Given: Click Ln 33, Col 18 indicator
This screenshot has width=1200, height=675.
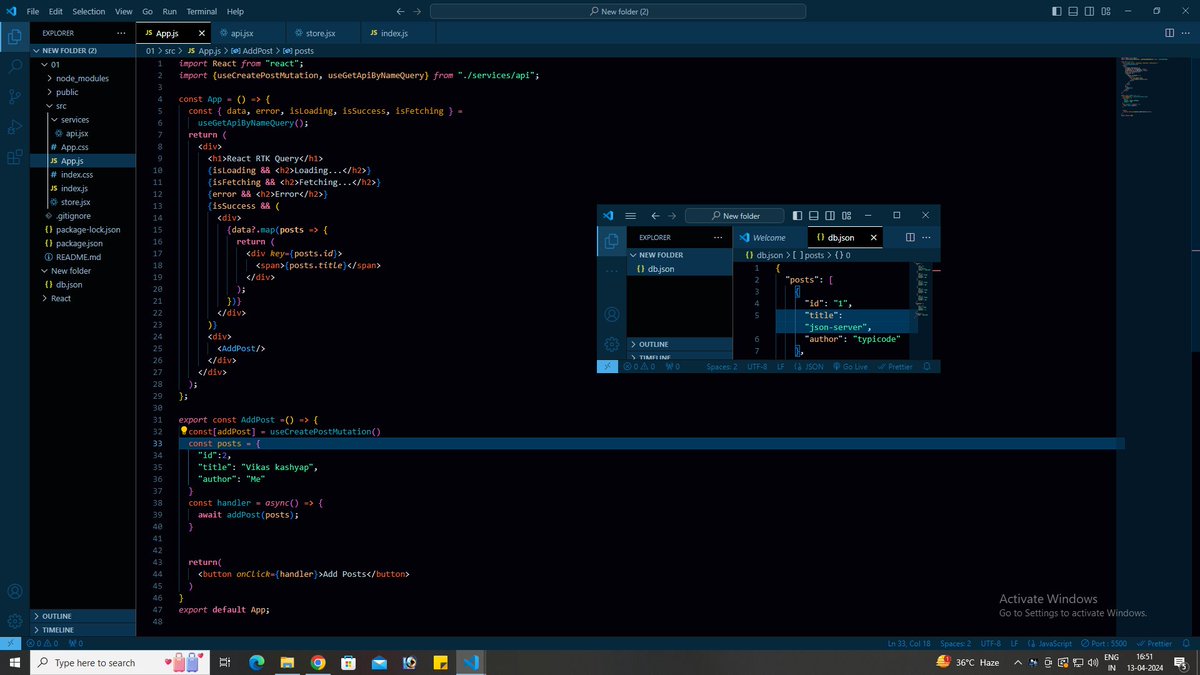Looking at the screenshot, I should (908, 643).
